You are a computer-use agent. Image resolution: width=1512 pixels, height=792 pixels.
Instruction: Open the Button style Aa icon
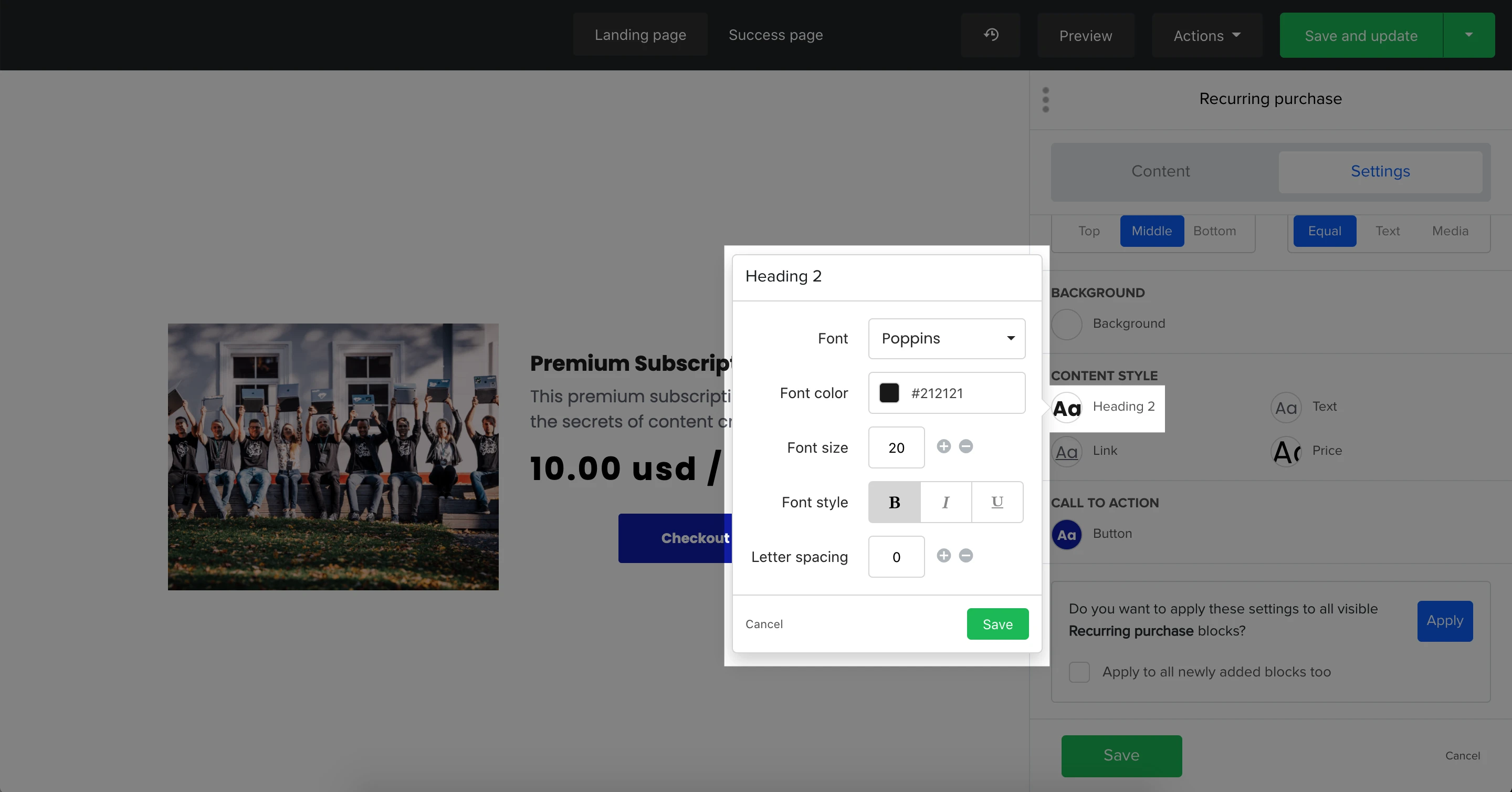click(1066, 534)
